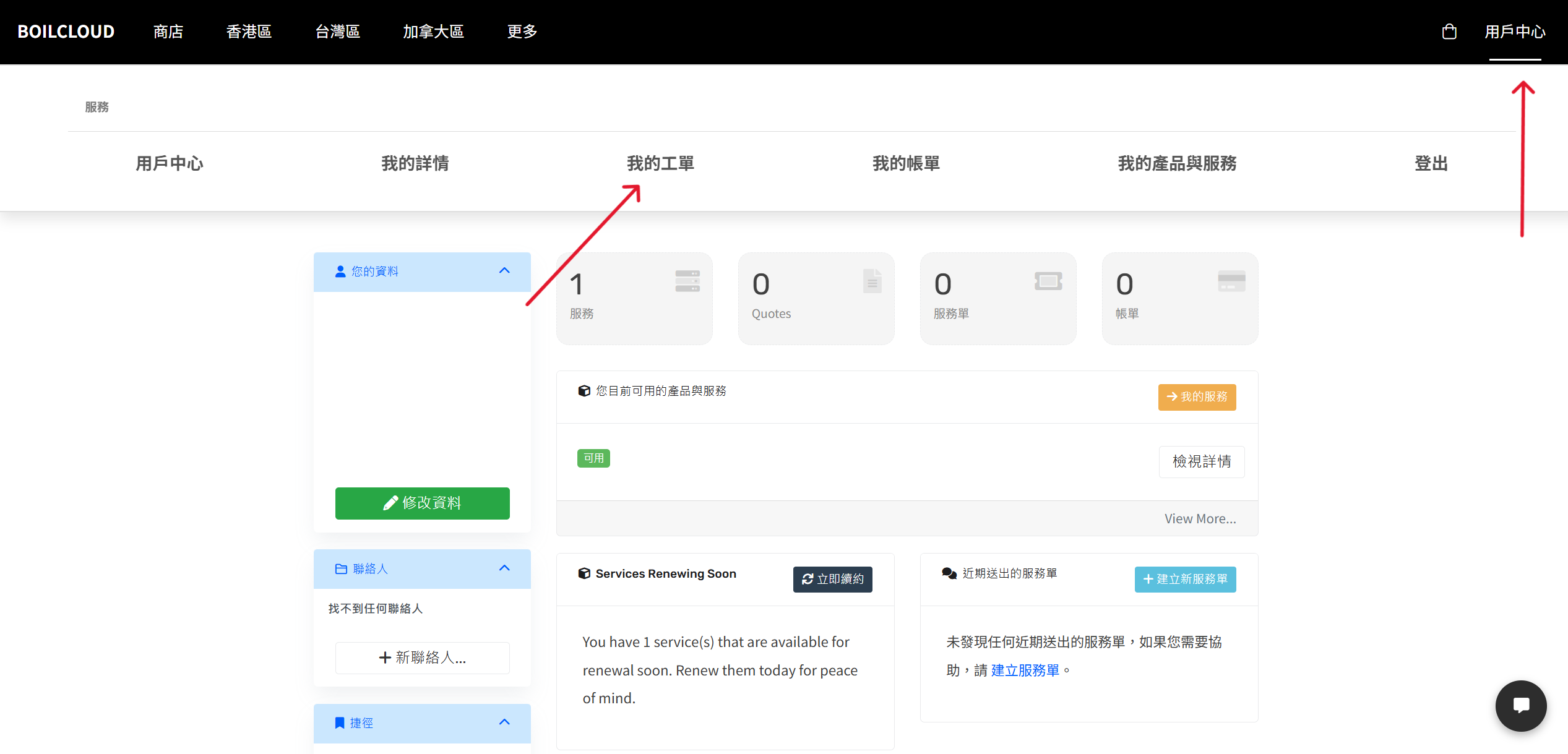Click the 找不到任何聯絡人 text
The height and width of the screenshot is (754, 1568).
pyautogui.click(x=375, y=609)
